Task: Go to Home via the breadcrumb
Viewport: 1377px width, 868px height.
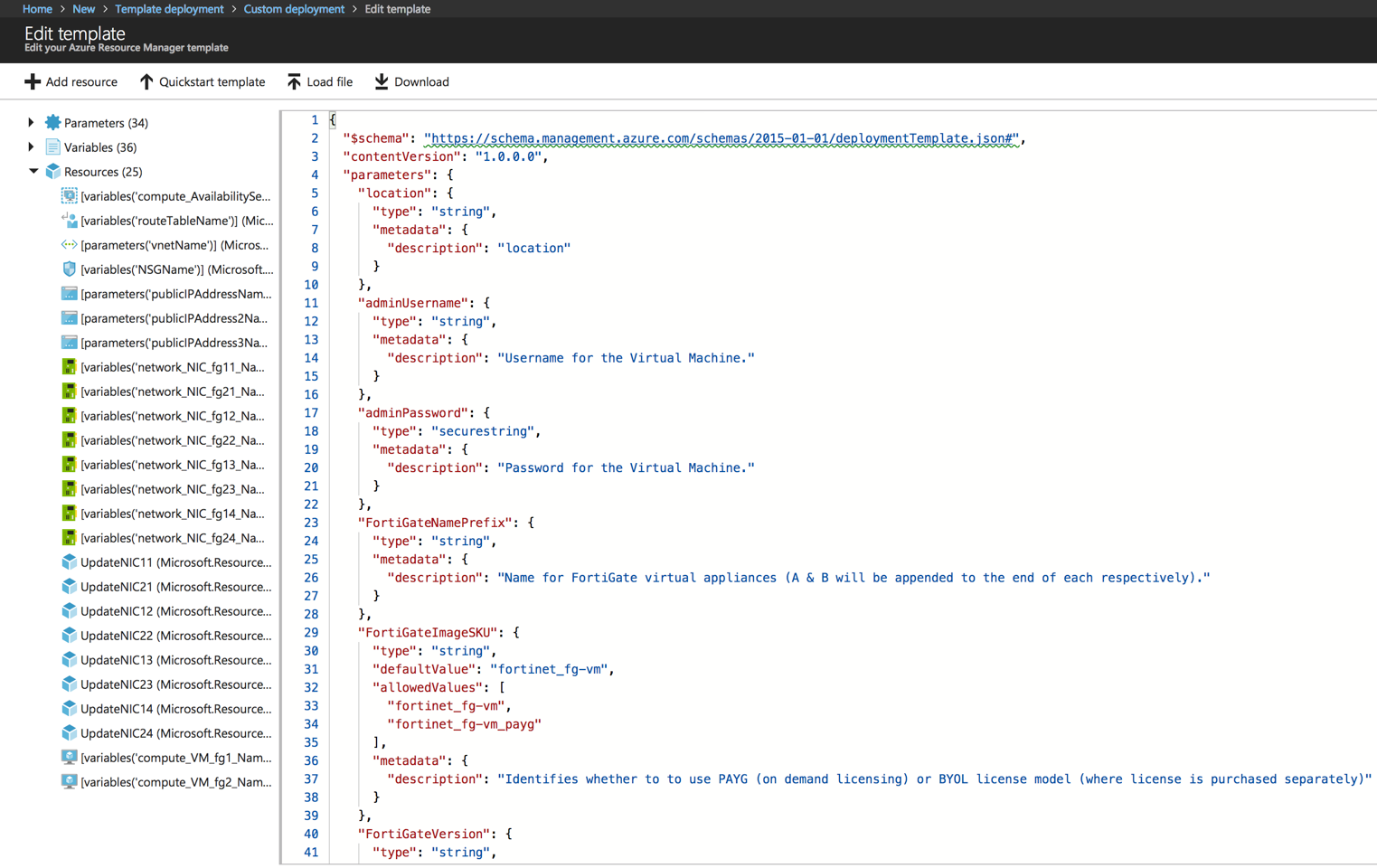Action: [x=37, y=9]
